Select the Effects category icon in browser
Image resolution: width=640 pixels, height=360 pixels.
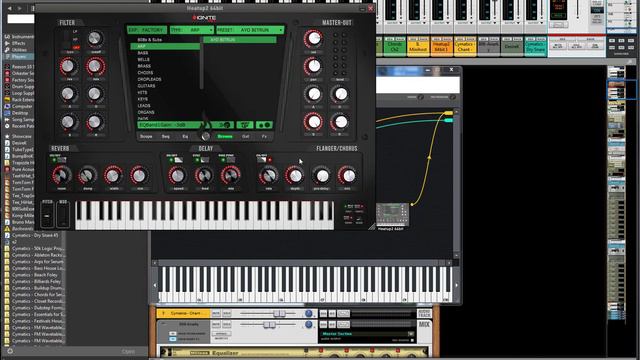point(7,43)
